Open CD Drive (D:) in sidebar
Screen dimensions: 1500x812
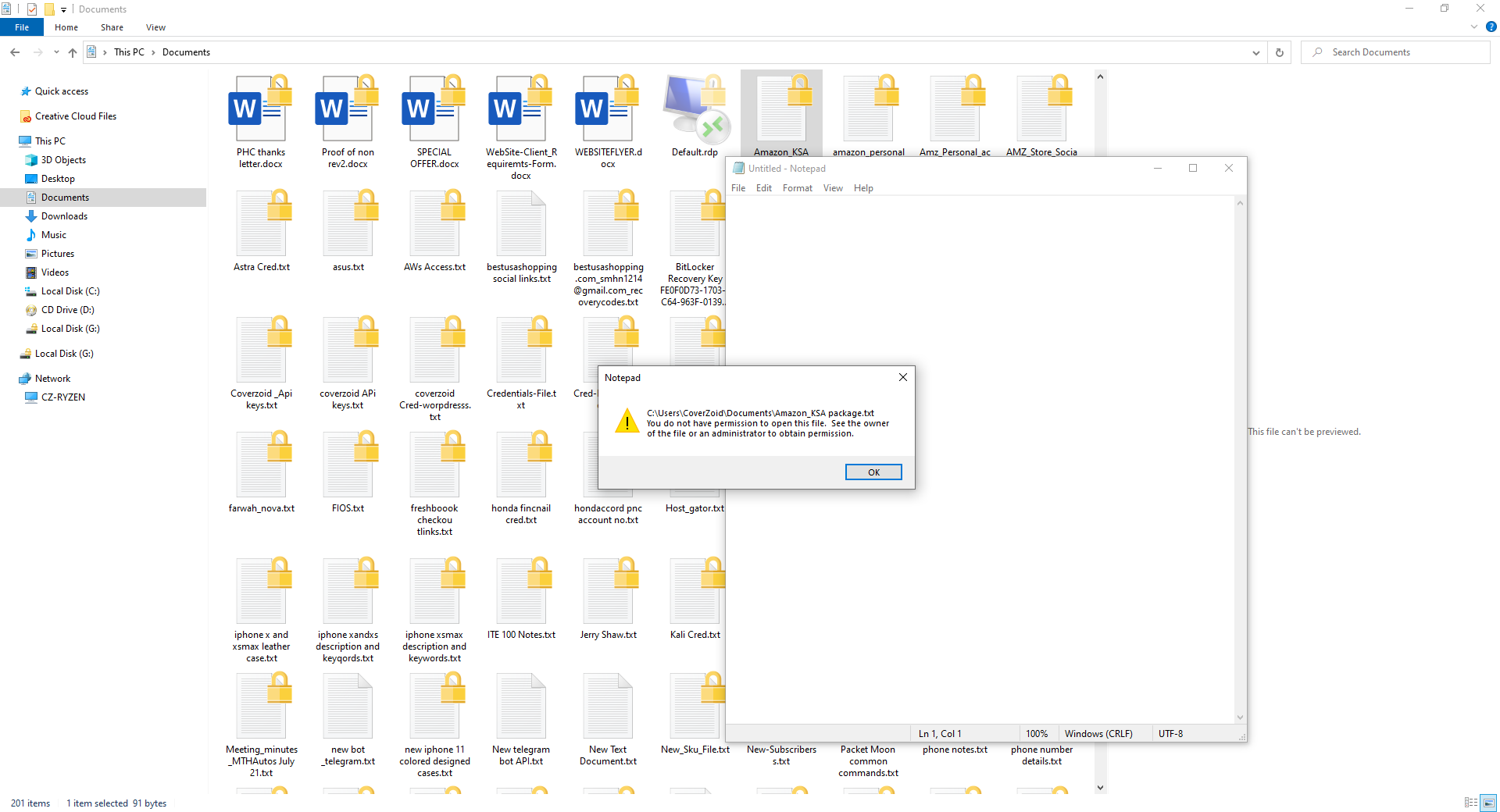(x=67, y=310)
